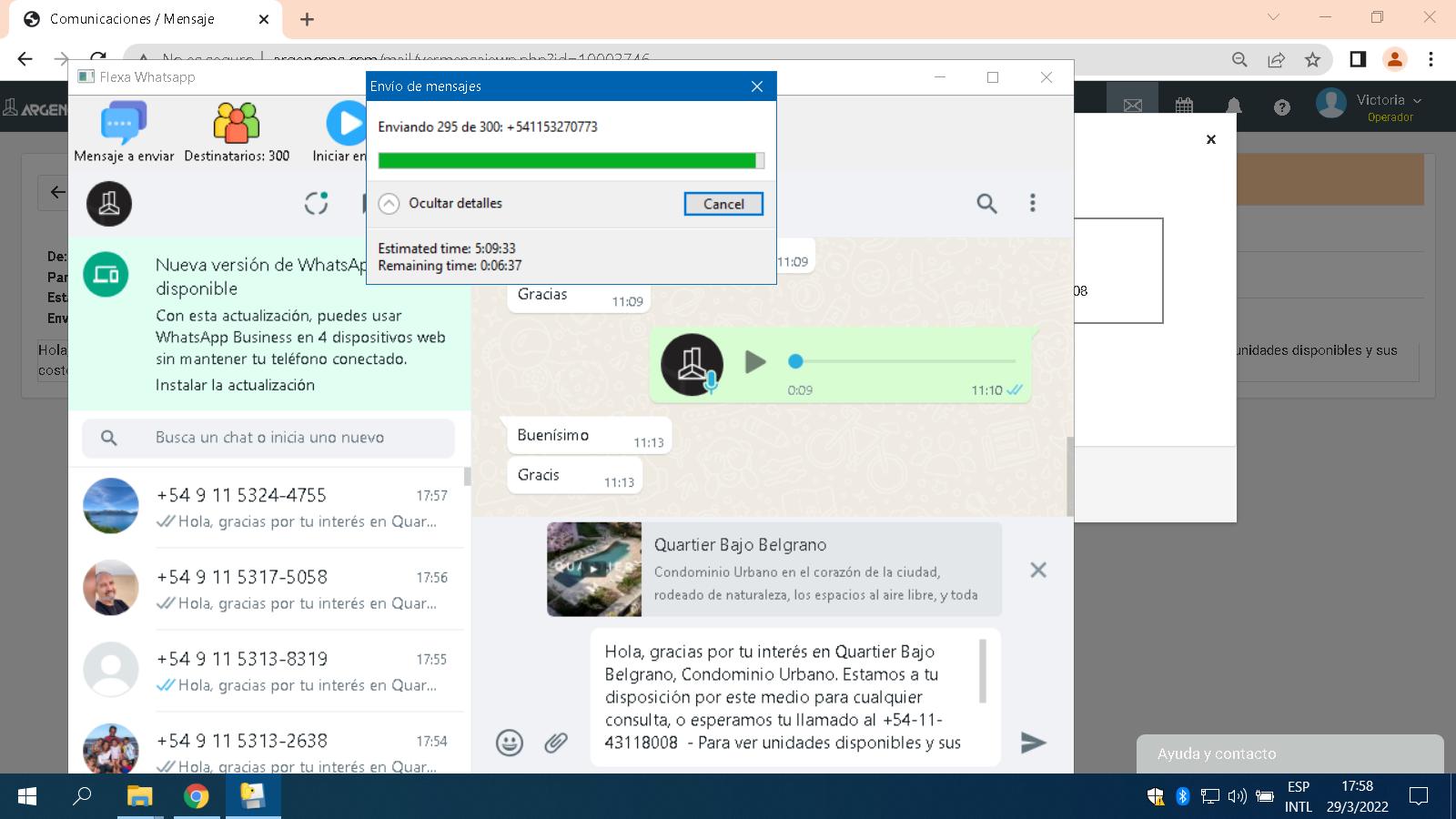Send the message with the arrow icon

tap(1033, 743)
